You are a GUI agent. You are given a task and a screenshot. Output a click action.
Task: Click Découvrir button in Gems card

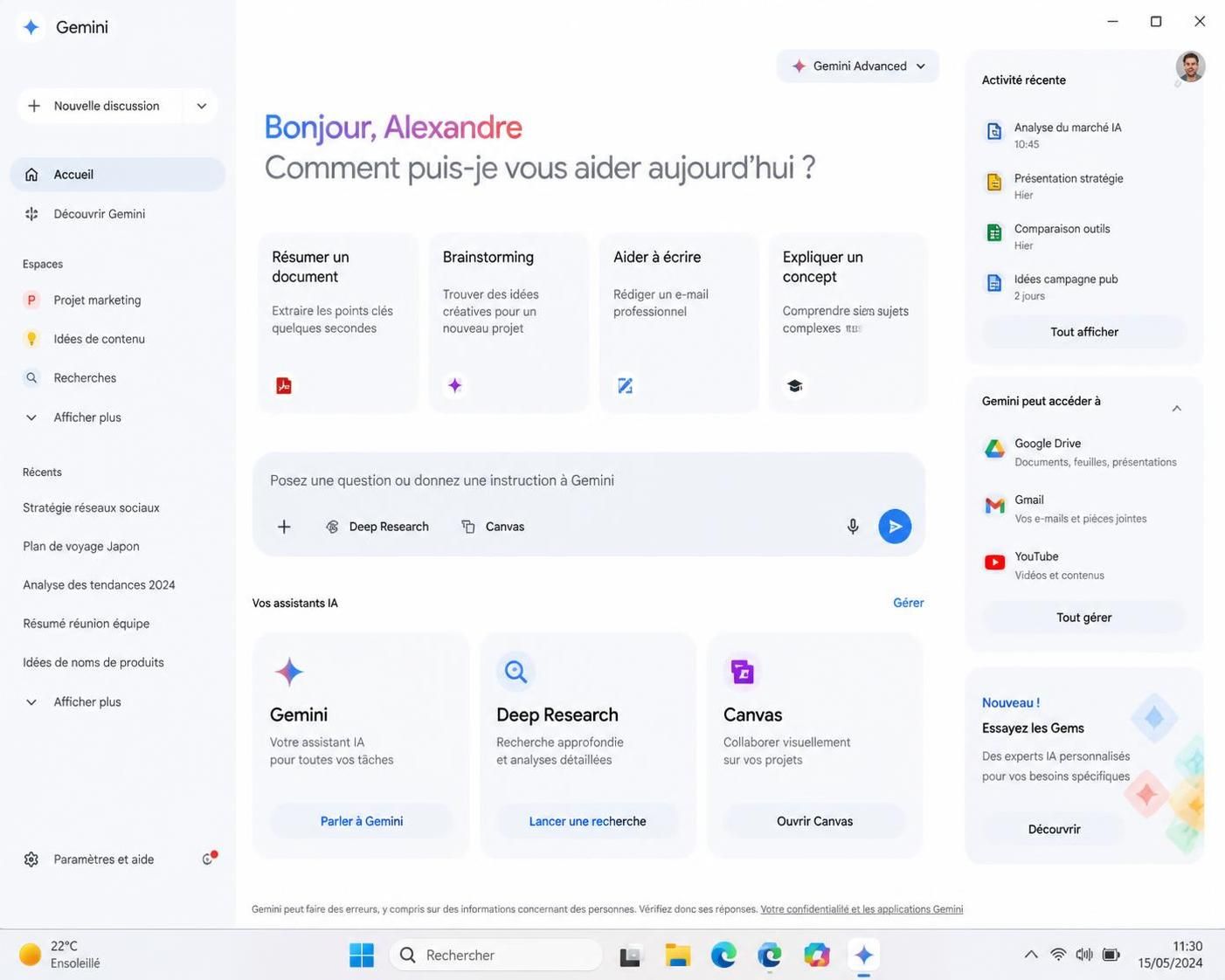click(1055, 829)
